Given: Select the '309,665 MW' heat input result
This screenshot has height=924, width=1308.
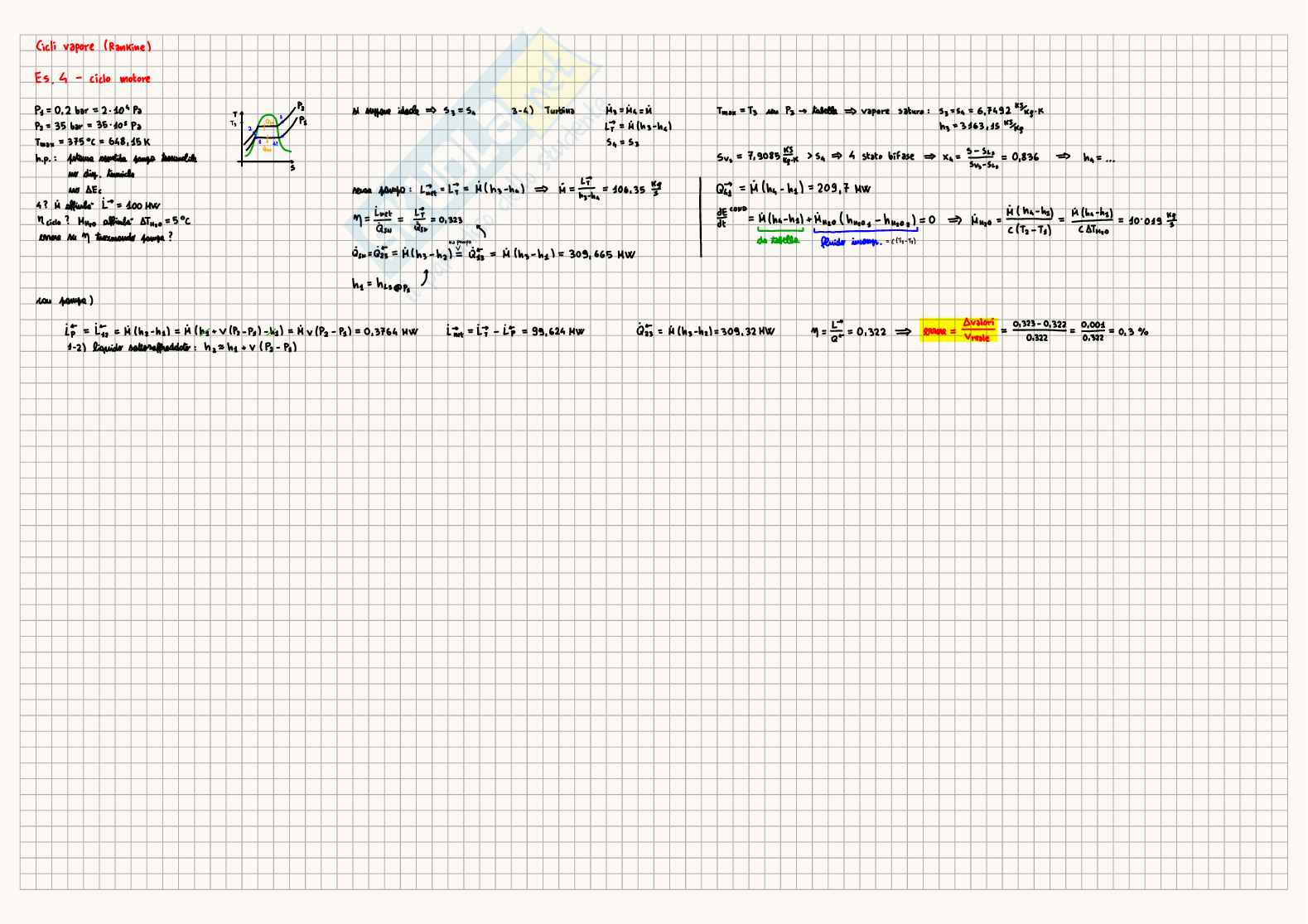Looking at the screenshot, I should click(x=602, y=254).
